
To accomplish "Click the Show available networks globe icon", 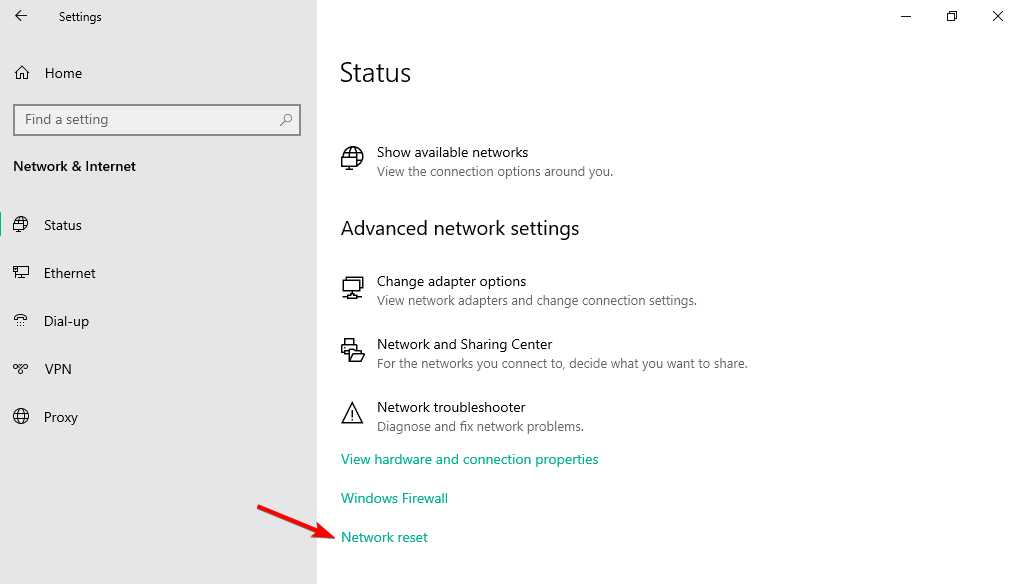I will 352,158.
